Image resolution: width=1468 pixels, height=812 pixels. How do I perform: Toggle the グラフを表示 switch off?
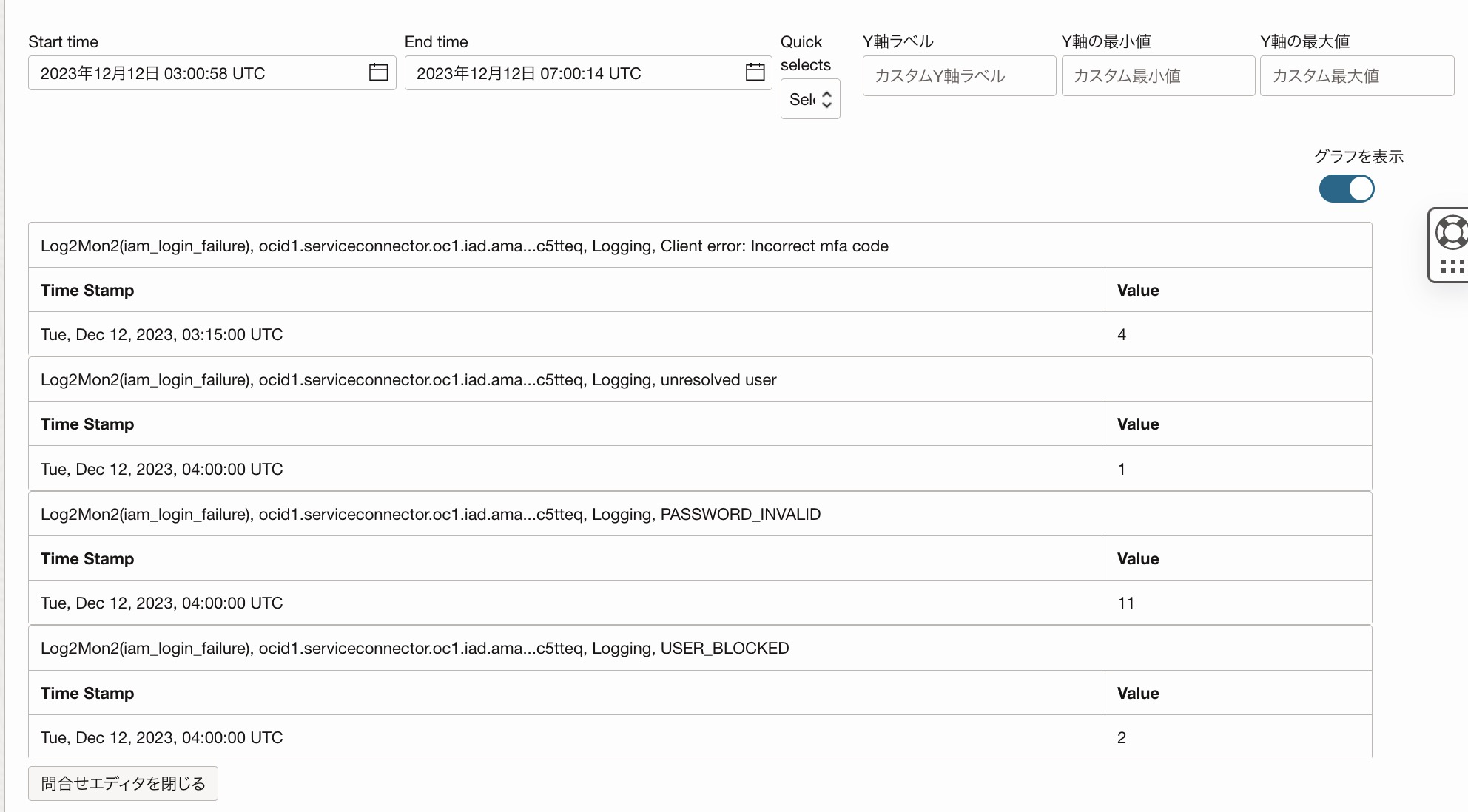tap(1346, 189)
